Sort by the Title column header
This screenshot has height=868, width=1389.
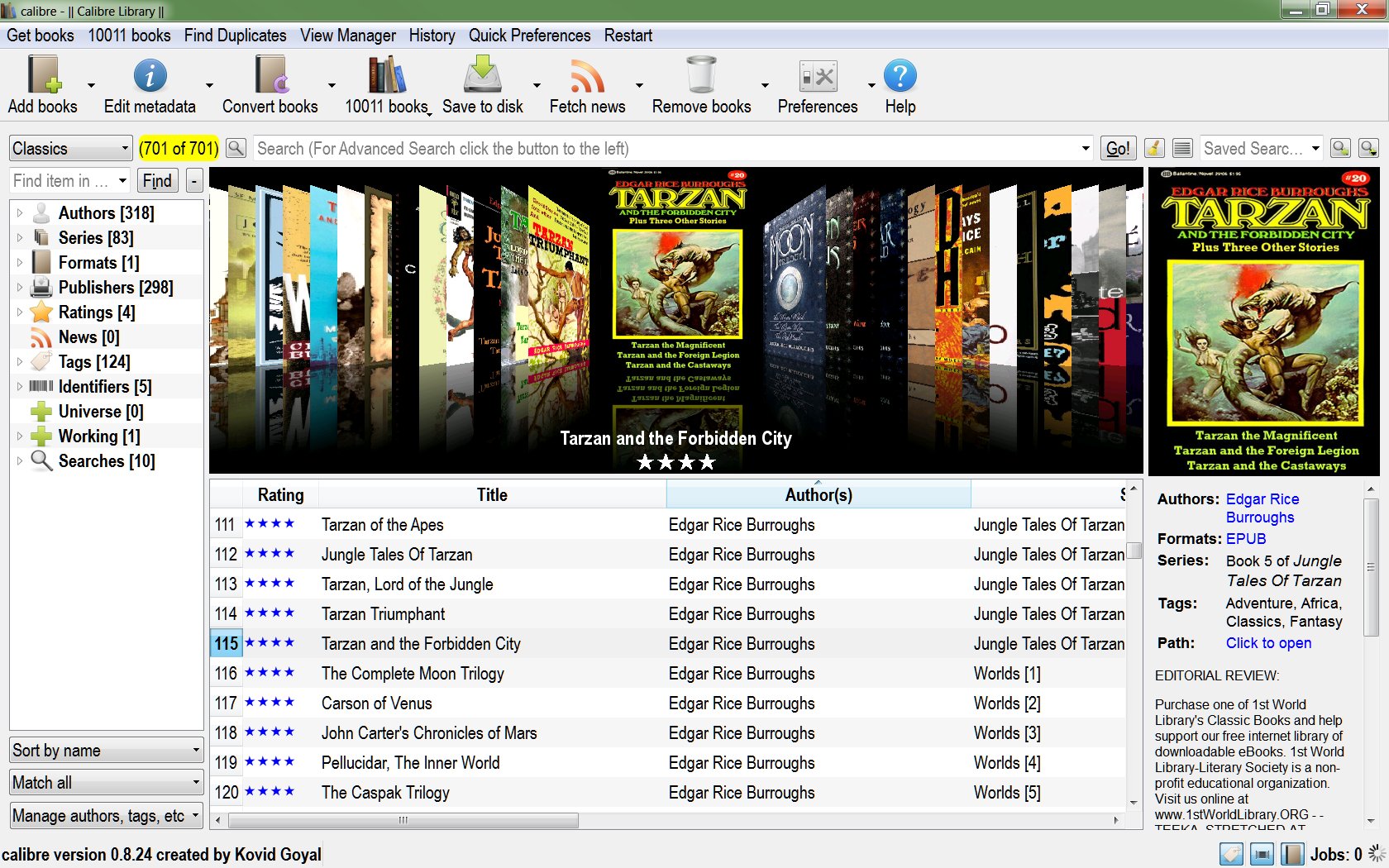(x=492, y=494)
